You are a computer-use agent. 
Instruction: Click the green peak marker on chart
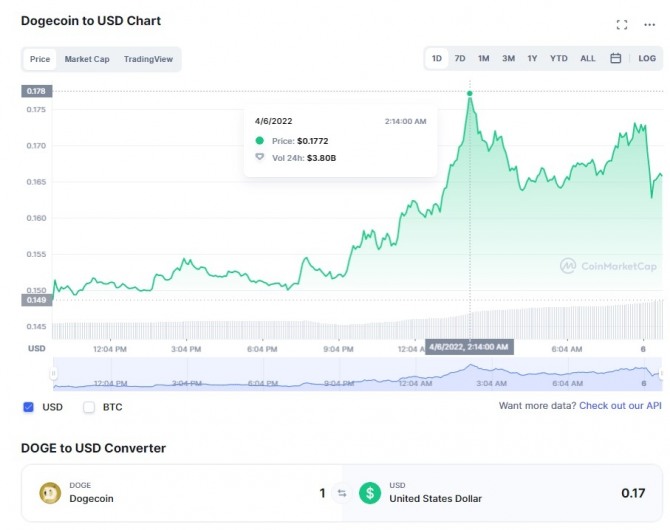(x=470, y=93)
